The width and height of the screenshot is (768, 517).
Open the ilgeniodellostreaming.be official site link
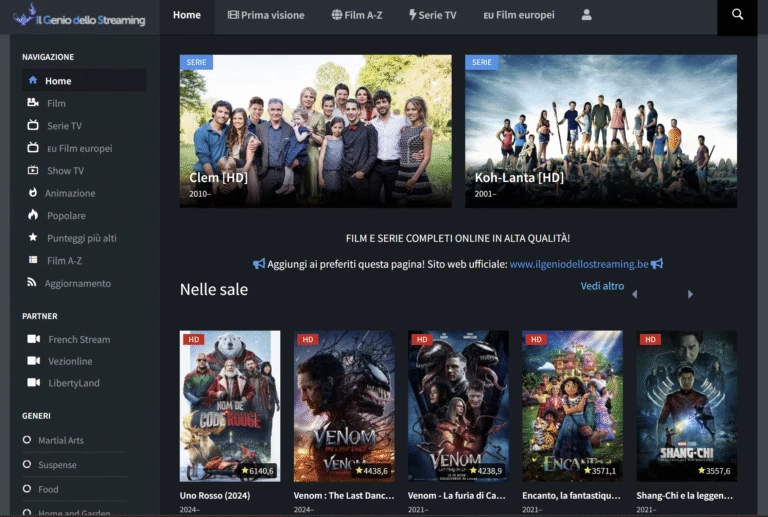coord(579,264)
